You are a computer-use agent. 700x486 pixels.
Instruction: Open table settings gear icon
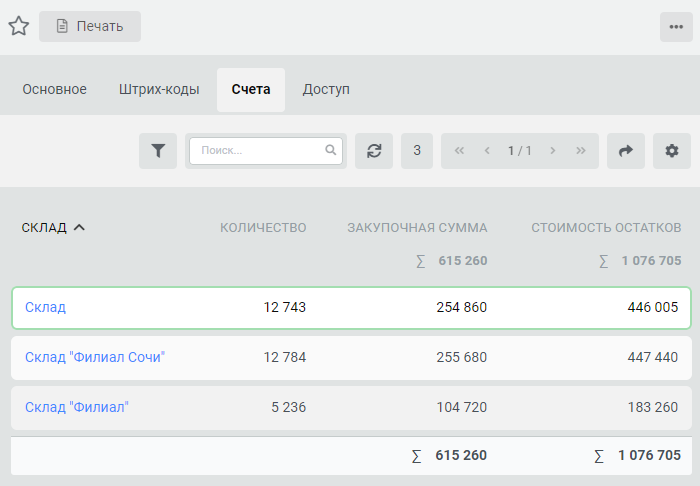pyautogui.click(x=672, y=151)
